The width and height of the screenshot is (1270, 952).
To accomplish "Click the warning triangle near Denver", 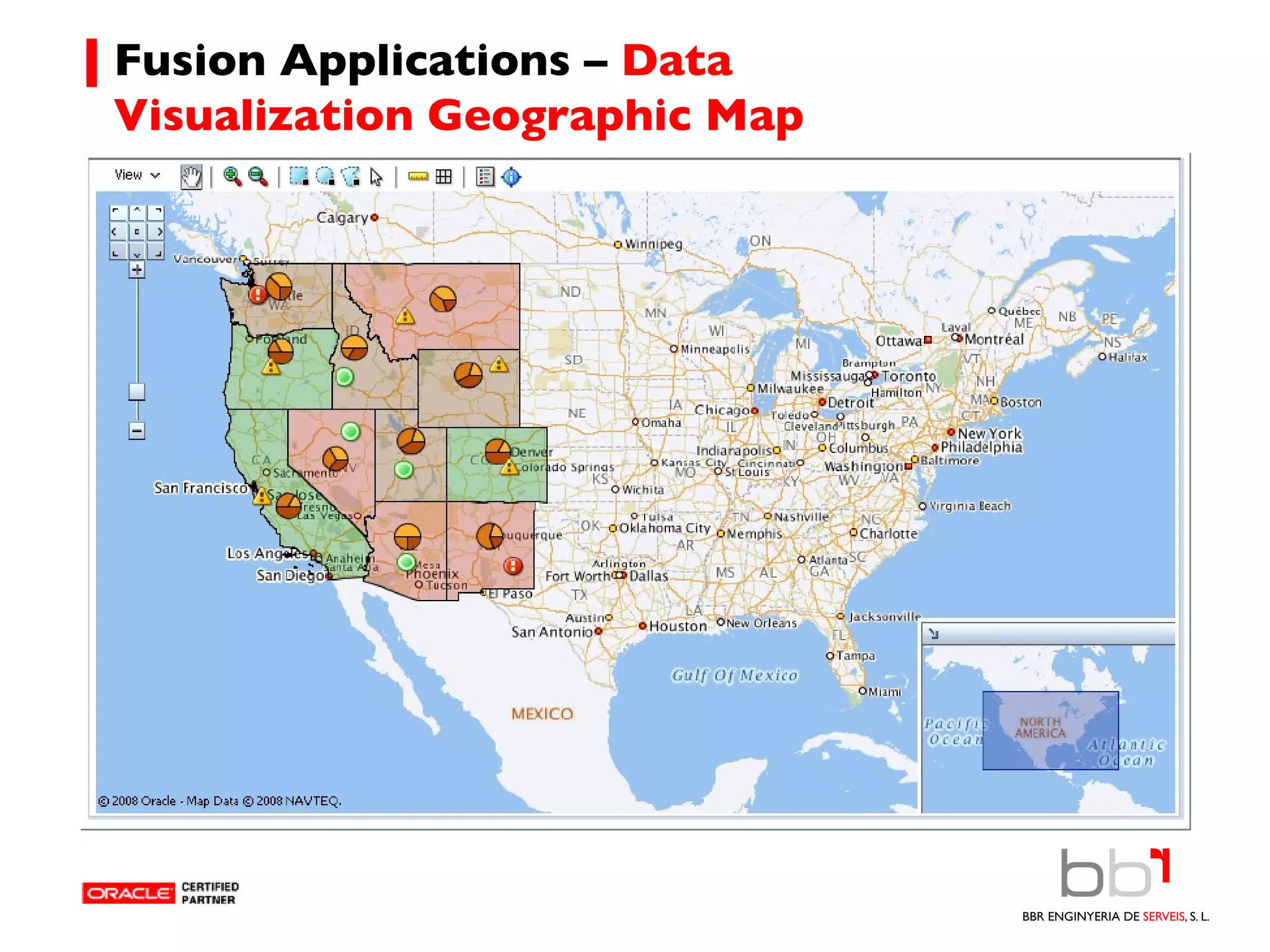I will point(509,467).
